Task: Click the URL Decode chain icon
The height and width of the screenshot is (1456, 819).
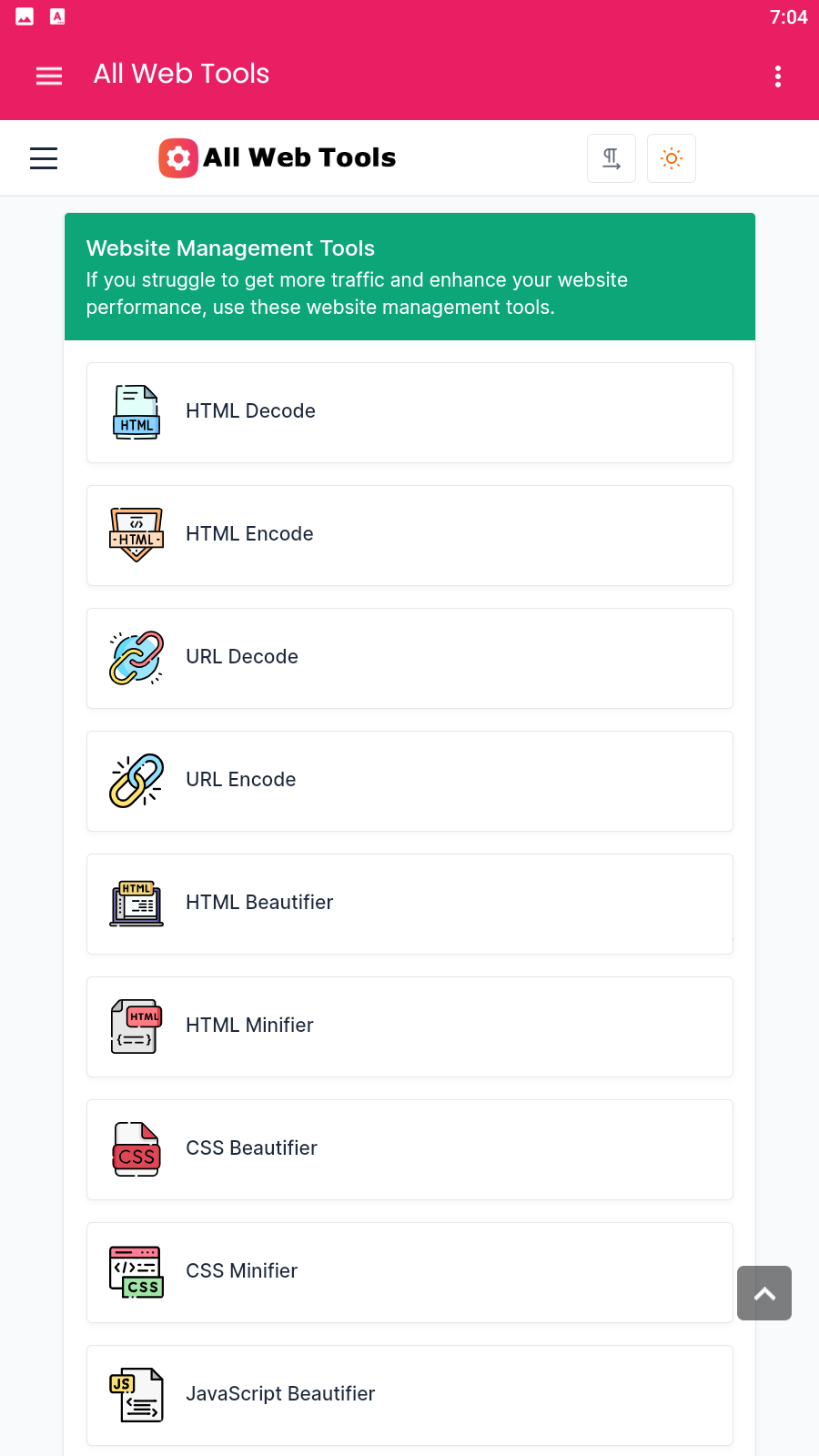Action: click(x=136, y=658)
